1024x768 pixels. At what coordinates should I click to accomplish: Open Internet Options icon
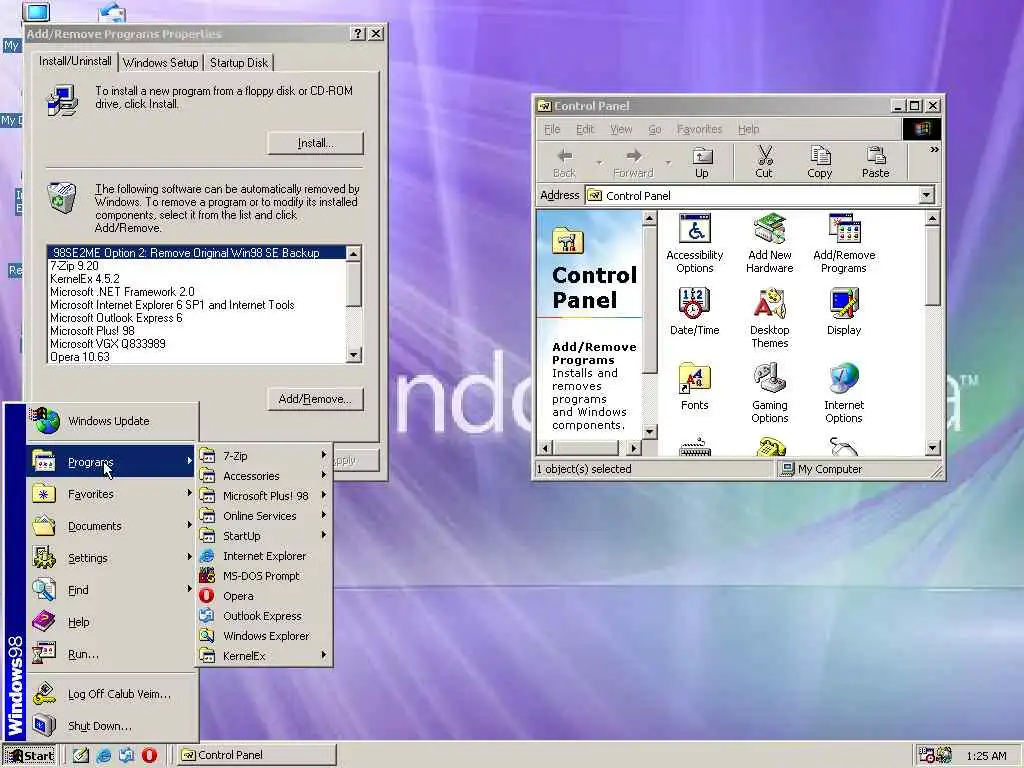tap(844, 393)
